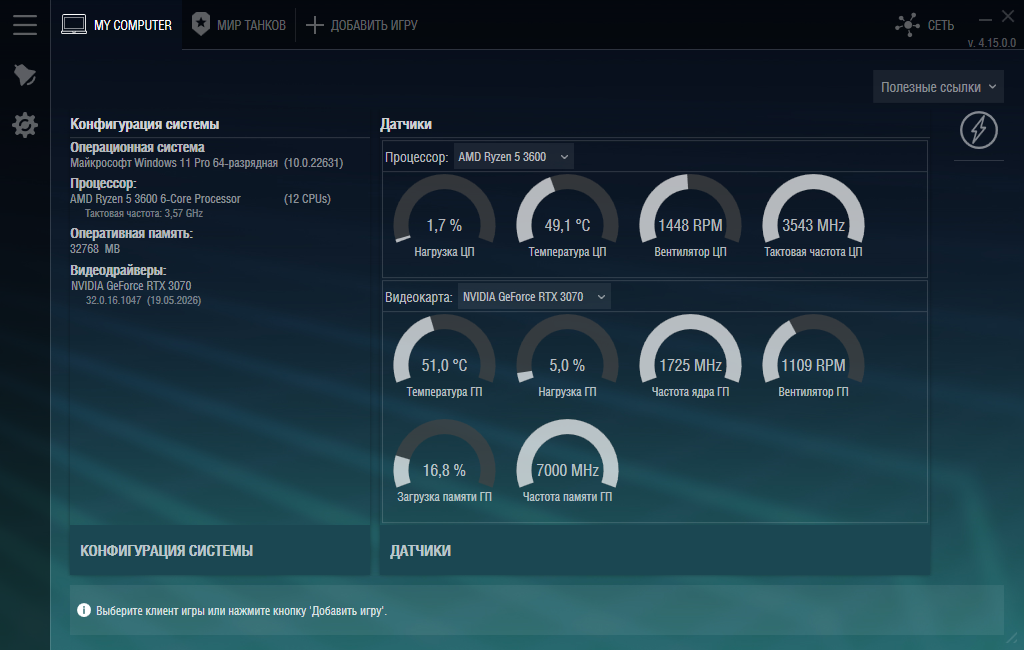Open the Видеокарта NVIDIA GeForce RTX 3070 dropdown
The width and height of the screenshot is (1024, 650).
point(534,297)
